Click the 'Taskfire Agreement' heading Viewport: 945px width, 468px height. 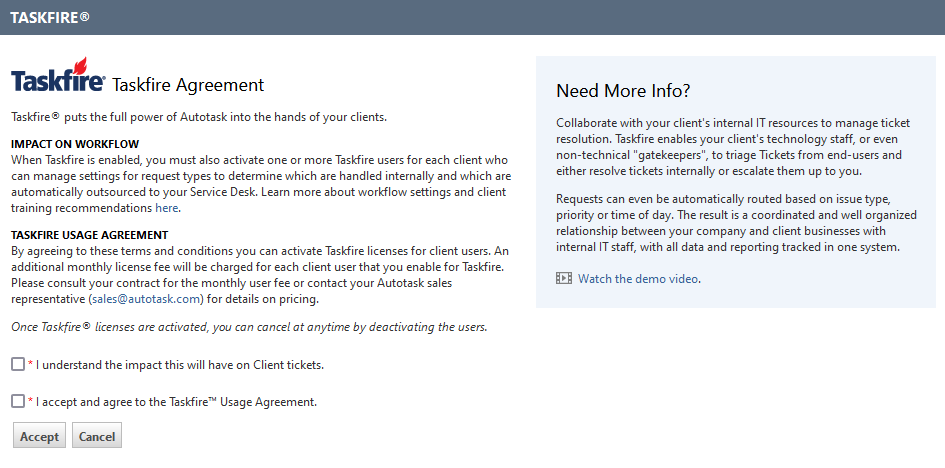(188, 85)
